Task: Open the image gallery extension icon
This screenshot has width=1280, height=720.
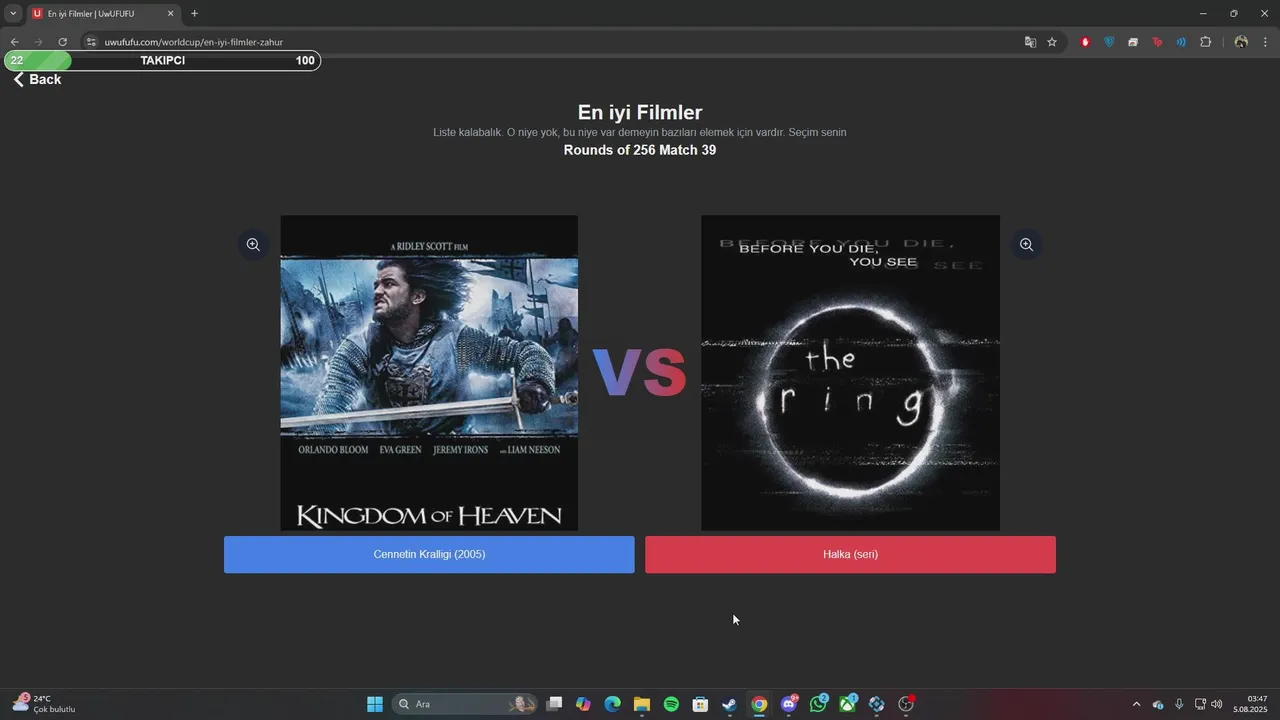Action: click(x=1133, y=42)
